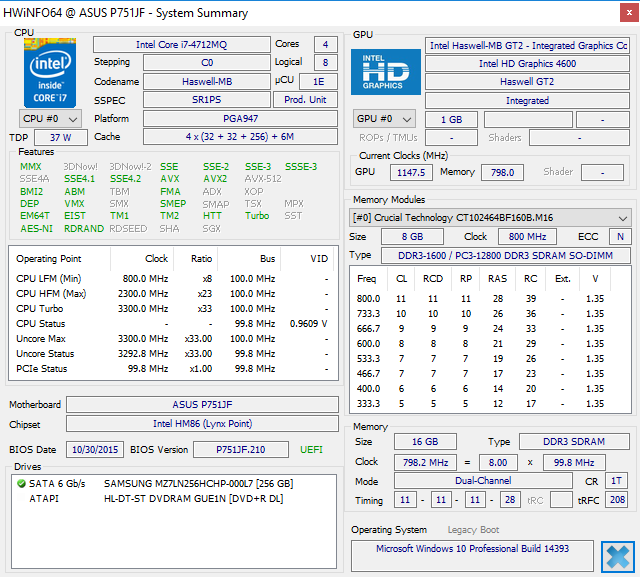Select the CPU HFM (Max) row

point(173,294)
